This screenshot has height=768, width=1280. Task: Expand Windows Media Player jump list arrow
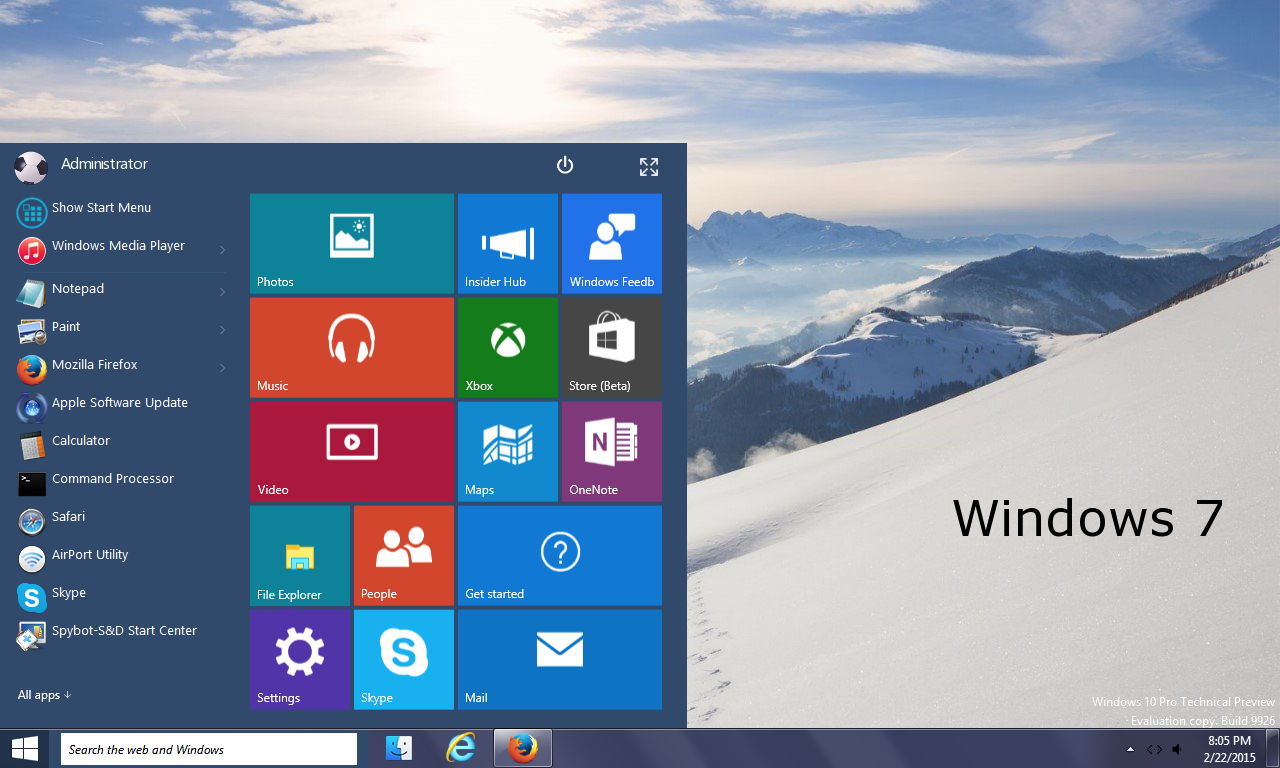click(x=222, y=249)
